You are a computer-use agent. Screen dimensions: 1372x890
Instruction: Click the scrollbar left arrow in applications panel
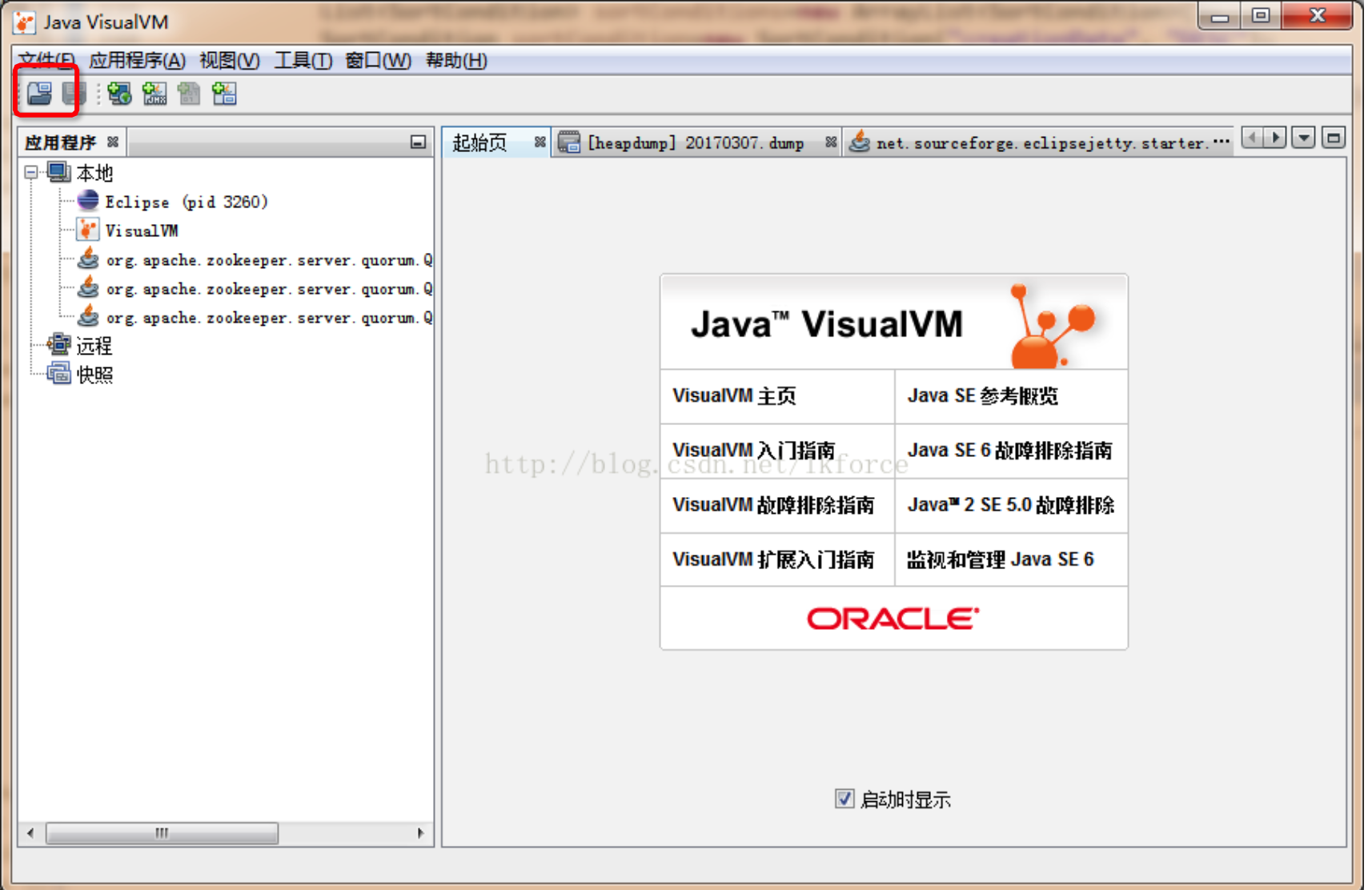(x=30, y=833)
